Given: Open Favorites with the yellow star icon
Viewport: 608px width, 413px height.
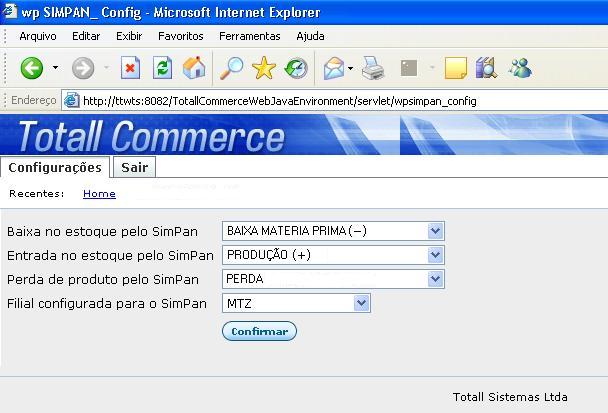Looking at the screenshot, I should click(264, 68).
